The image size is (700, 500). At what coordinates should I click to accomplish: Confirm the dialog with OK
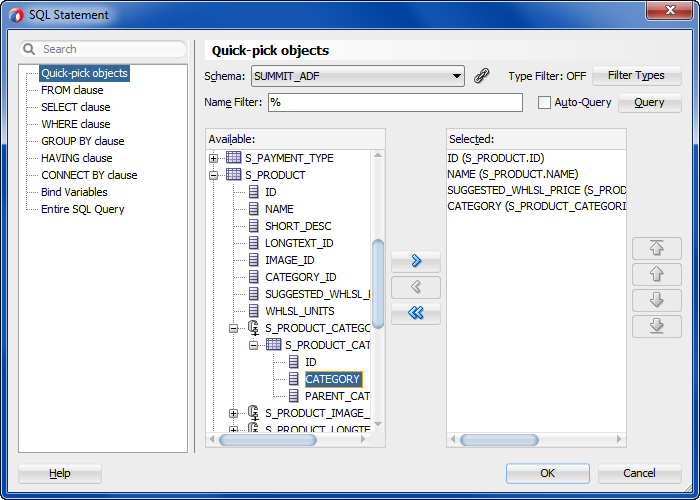(548, 473)
